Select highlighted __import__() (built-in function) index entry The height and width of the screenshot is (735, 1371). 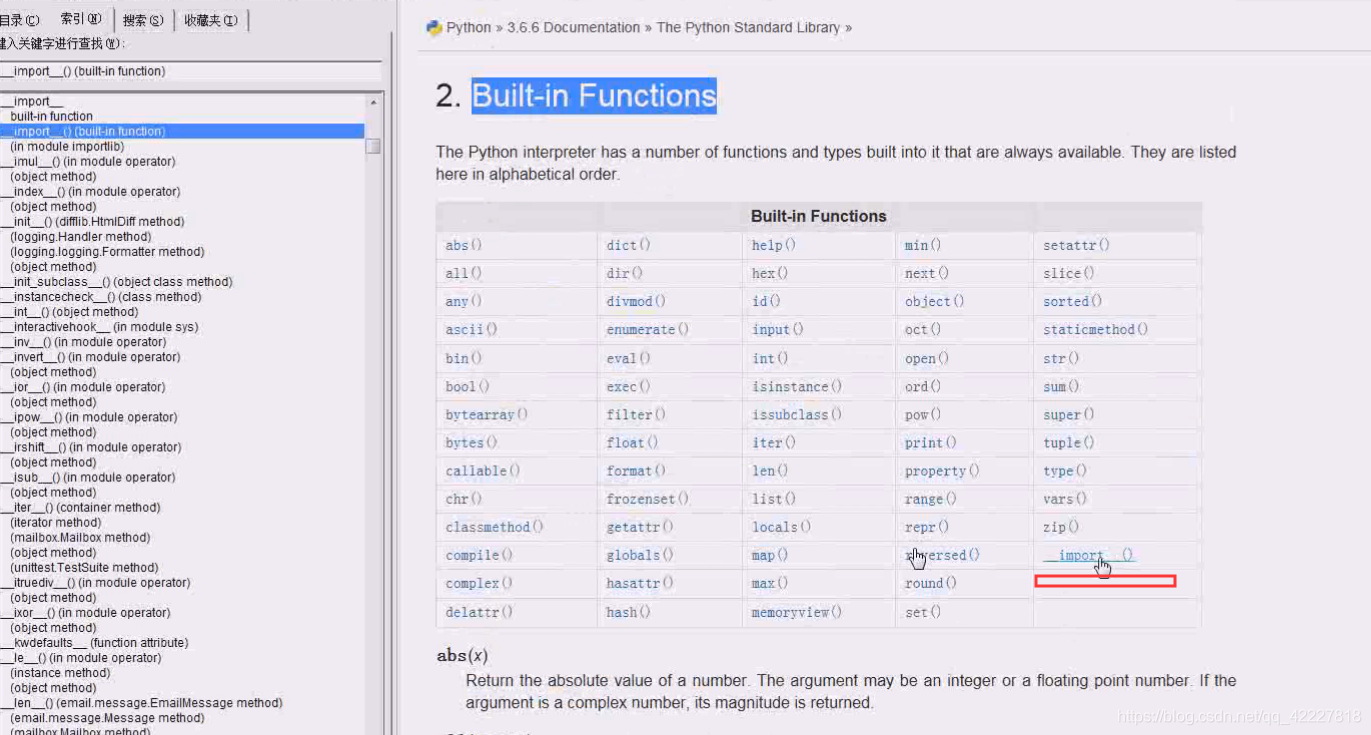click(x=182, y=131)
